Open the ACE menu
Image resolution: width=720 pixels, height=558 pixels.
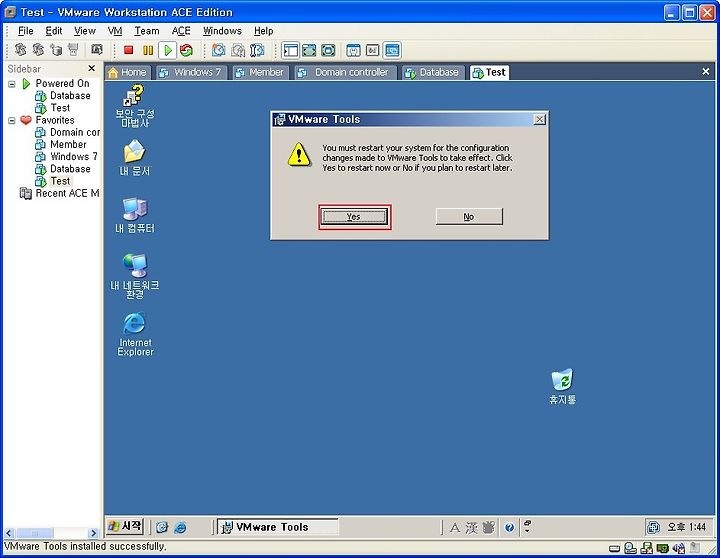click(181, 31)
